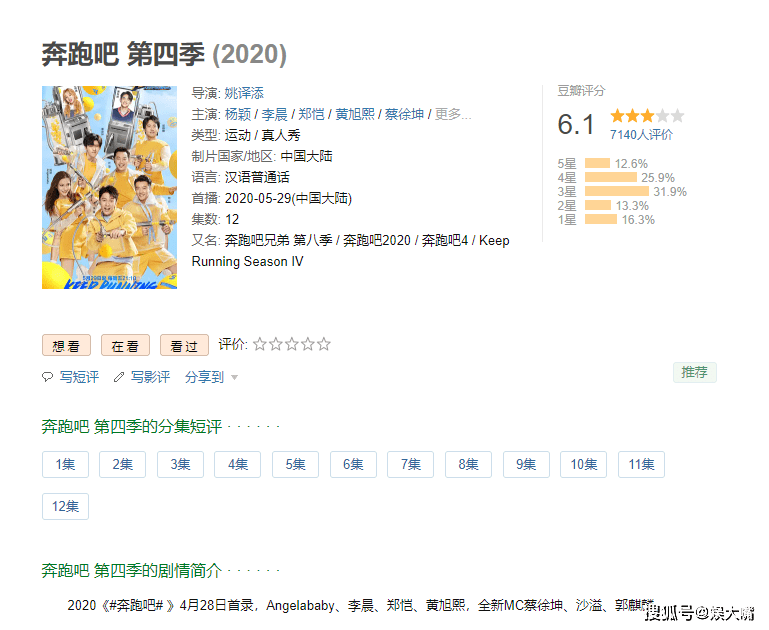Rate five stars in 评价
This screenshot has height=630, width=769.
click(324, 345)
